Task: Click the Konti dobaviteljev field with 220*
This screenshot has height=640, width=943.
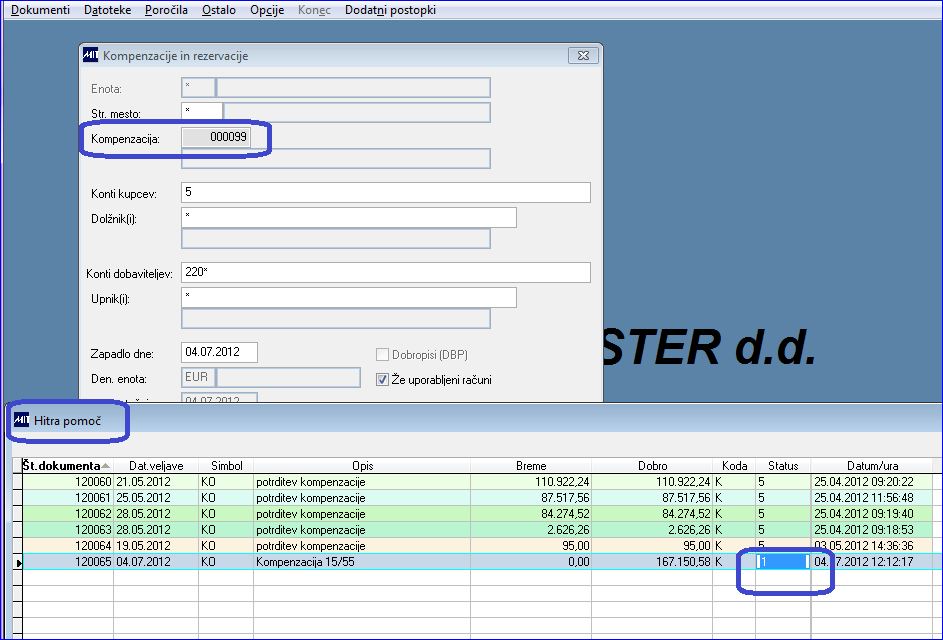Action: [x=385, y=272]
